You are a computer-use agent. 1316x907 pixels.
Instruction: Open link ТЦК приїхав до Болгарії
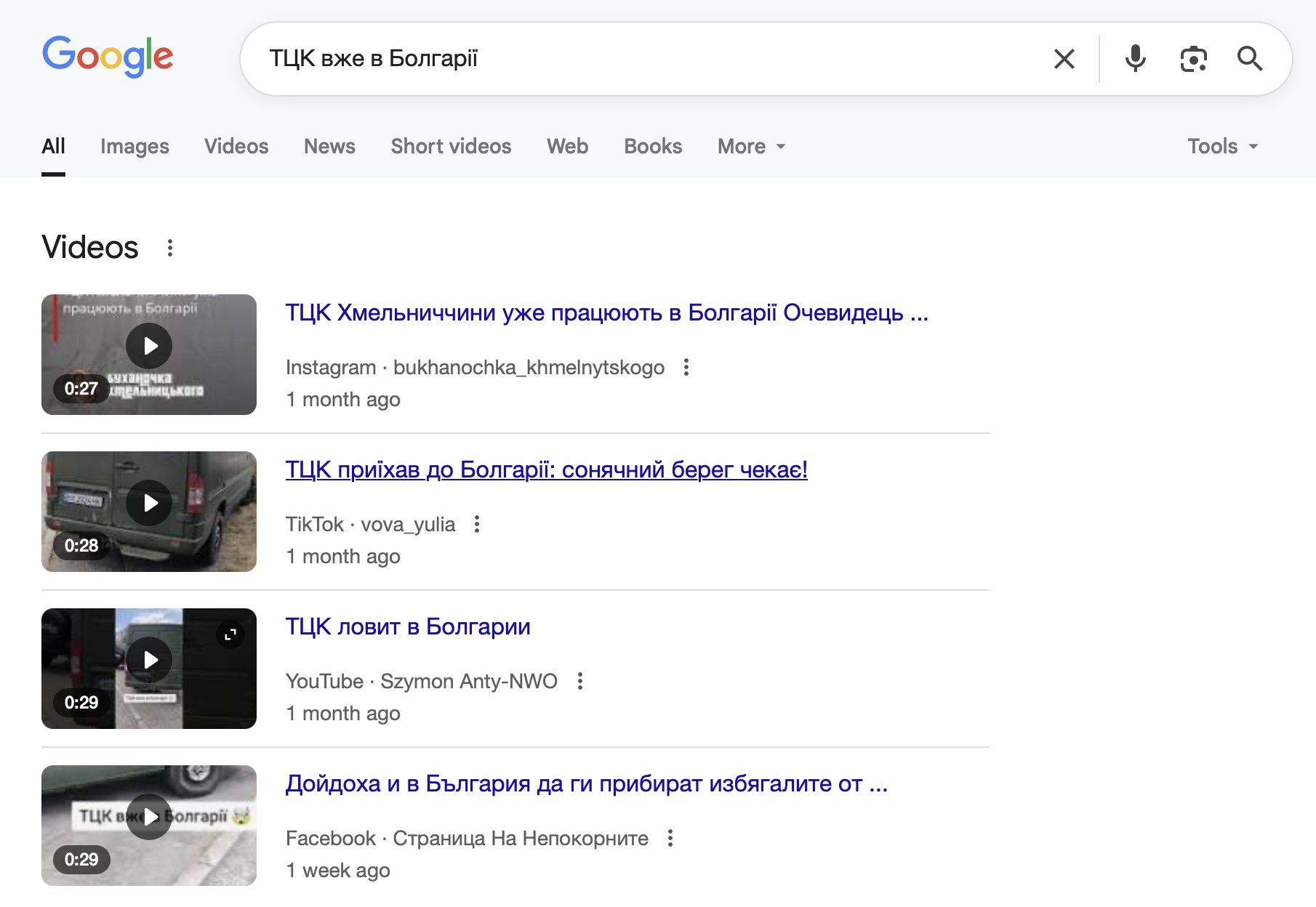pos(546,469)
